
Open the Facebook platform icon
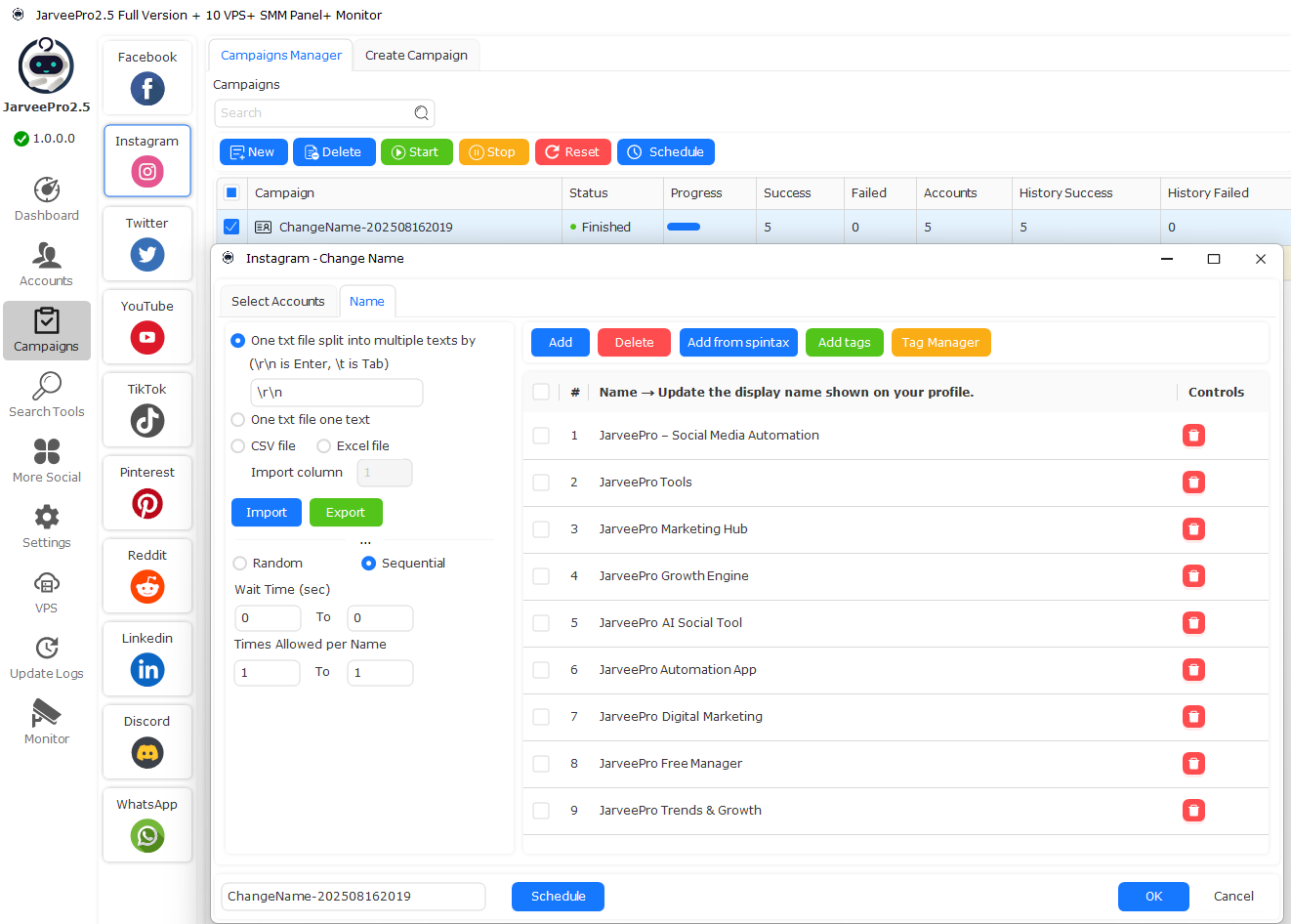(147, 89)
